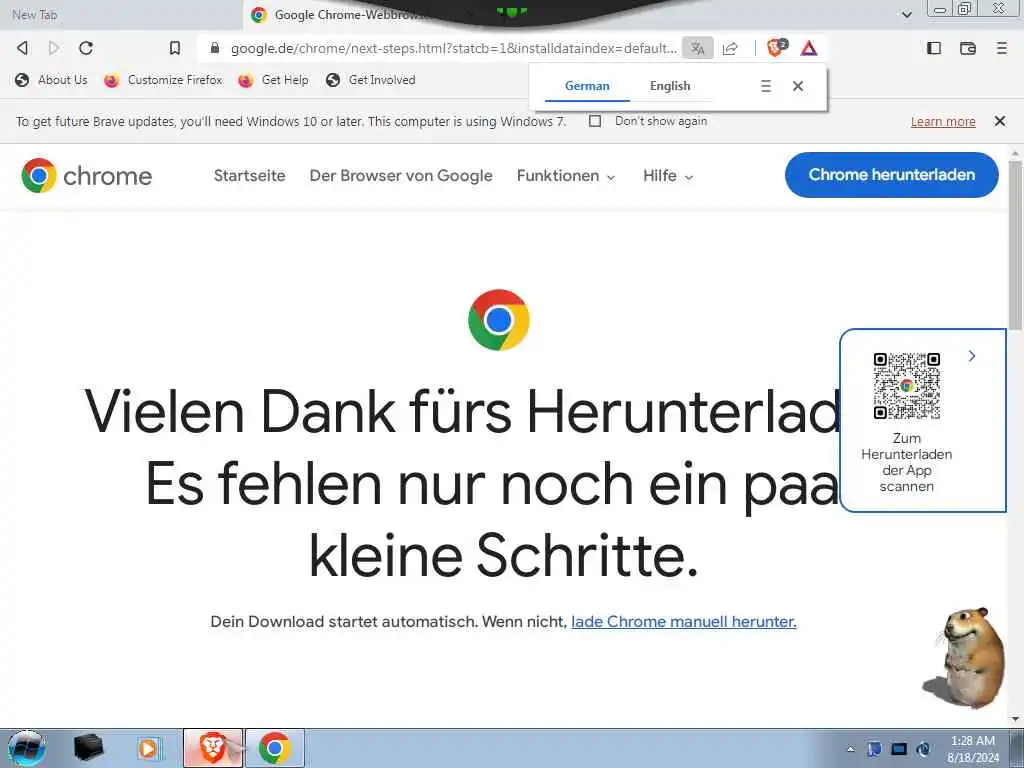Click Chrome herunterladen button
1024x768 pixels.
click(x=891, y=174)
